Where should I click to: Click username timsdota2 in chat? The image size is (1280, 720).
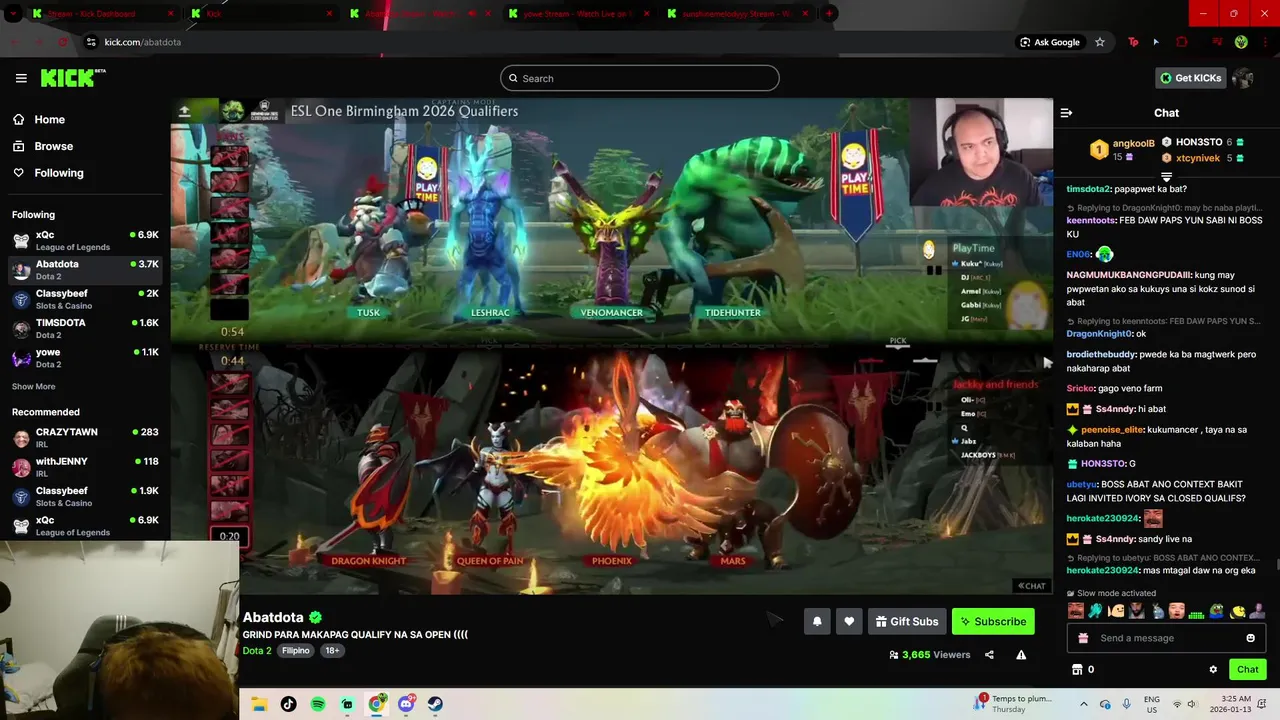1088,189
